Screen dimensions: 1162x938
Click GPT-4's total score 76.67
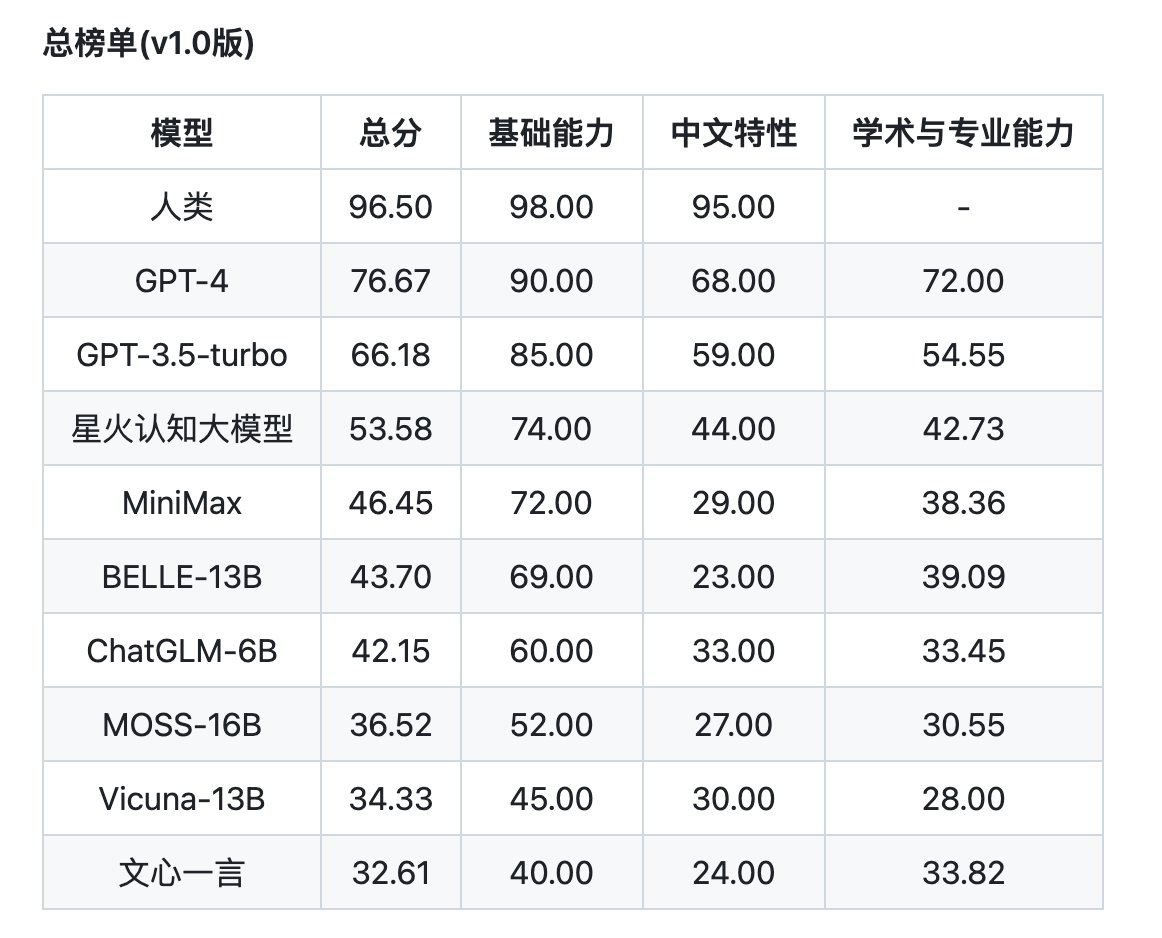point(391,281)
